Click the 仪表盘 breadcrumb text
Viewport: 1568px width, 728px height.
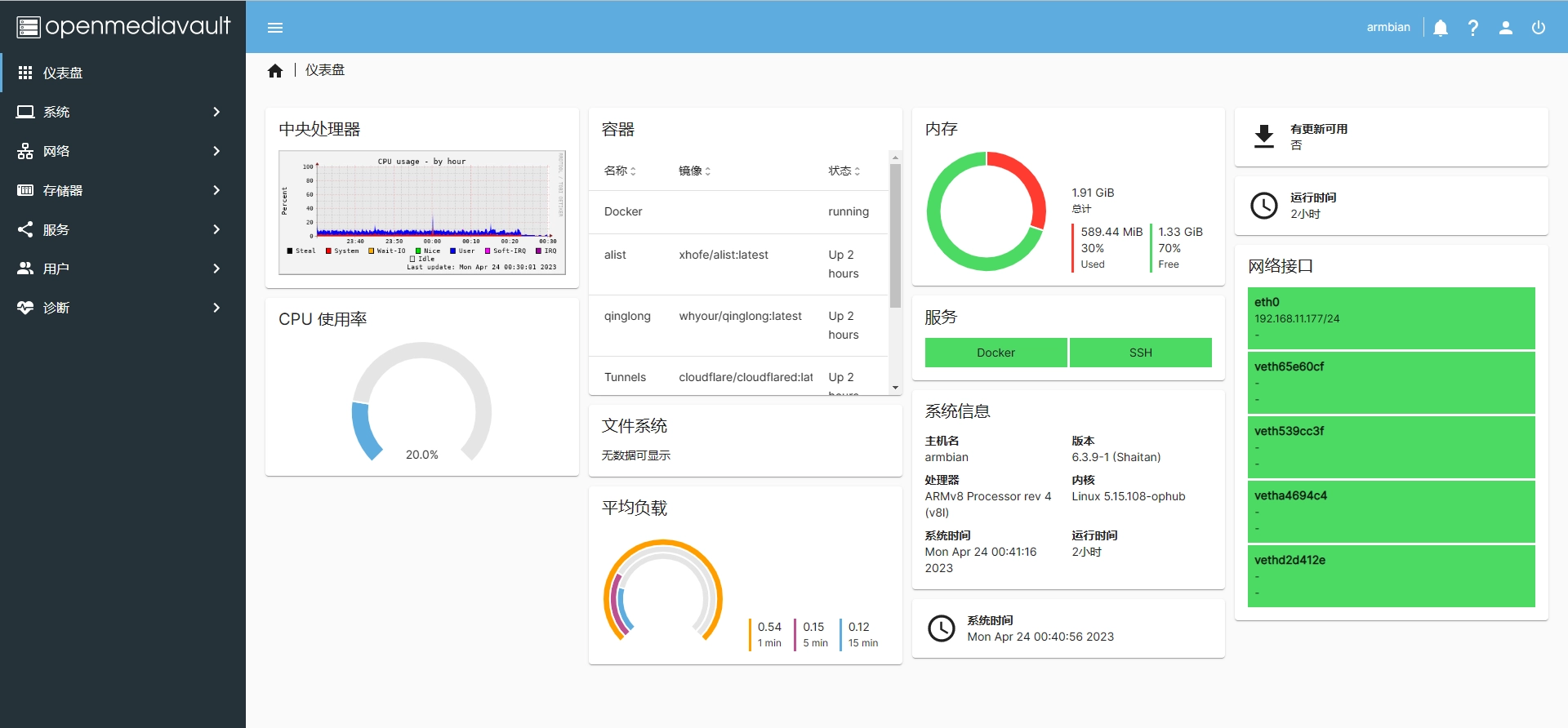click(325, 70)
